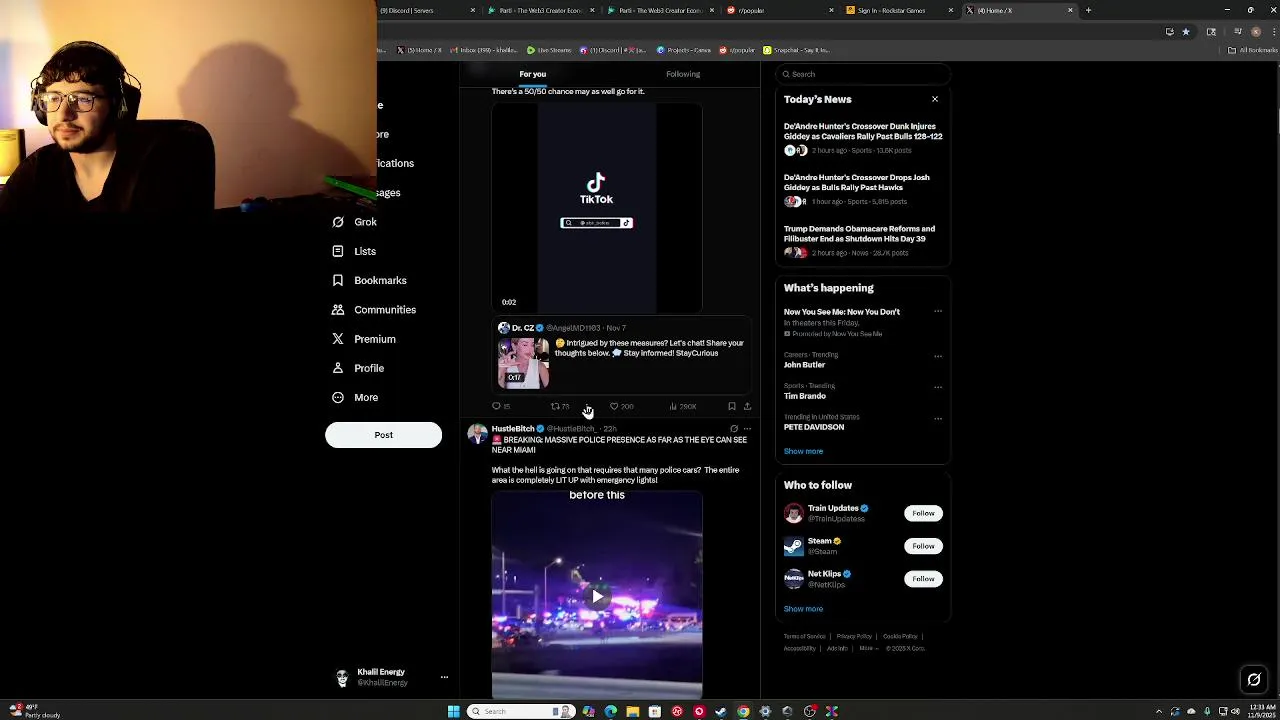The height and width of the screenshot is (720, 1280).
Task: Open Communities from the sidebar
Action: pyautogui.click(x=373, y=310)
